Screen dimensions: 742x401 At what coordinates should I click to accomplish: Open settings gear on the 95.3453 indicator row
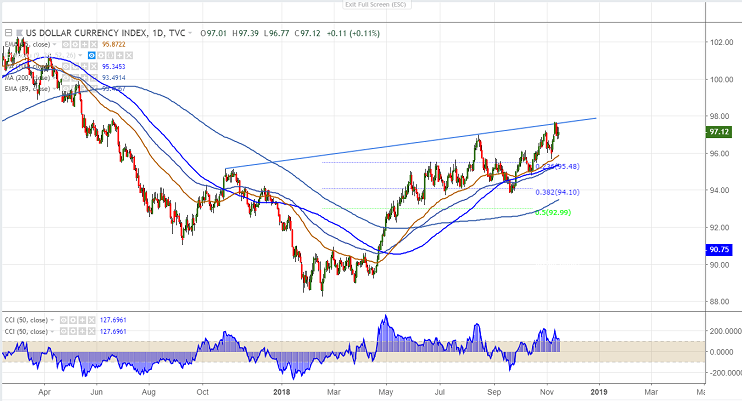(x=75, y=67)
